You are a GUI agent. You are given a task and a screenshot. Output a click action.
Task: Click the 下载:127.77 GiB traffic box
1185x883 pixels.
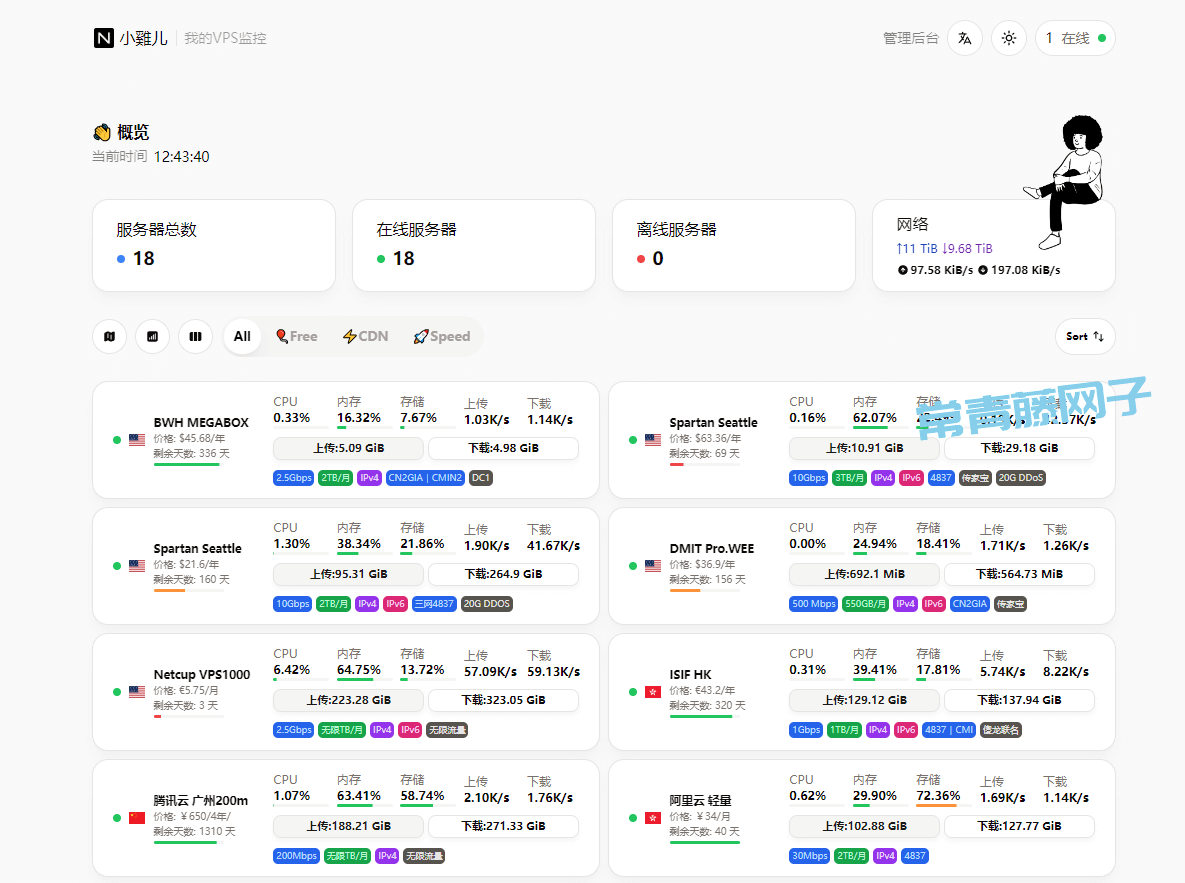pos(1019,827)
